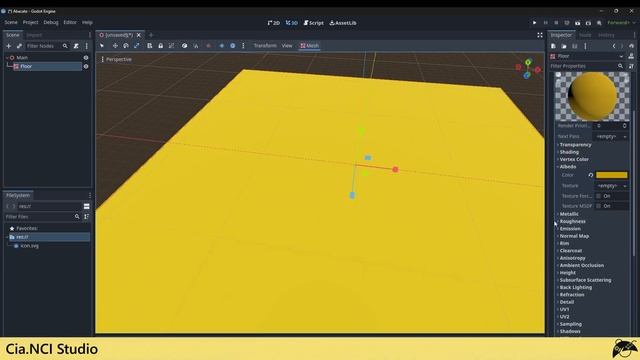Click the material sphere preview
Image resolution: width=640 pixels, height=360 pixels.
(592, 96)
